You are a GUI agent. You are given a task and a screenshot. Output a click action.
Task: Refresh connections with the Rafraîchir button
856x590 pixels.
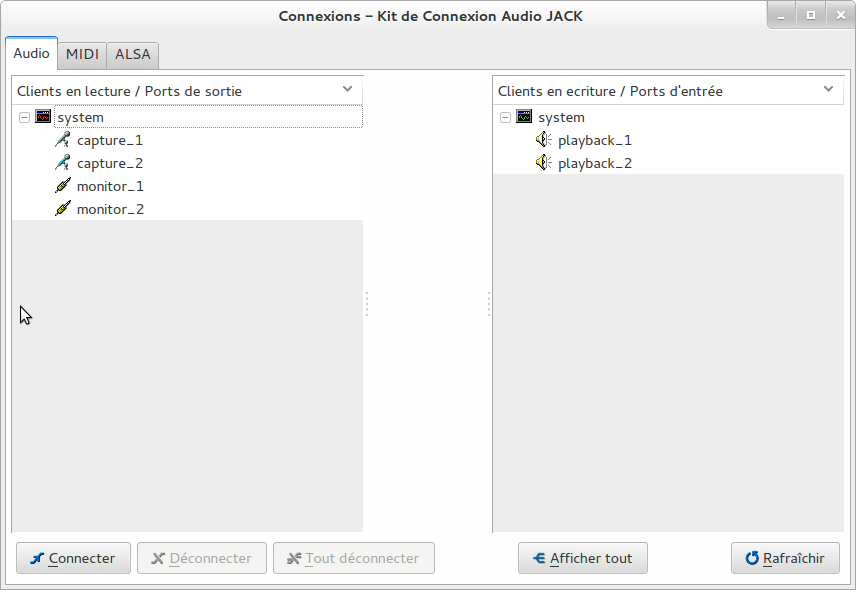785,558
